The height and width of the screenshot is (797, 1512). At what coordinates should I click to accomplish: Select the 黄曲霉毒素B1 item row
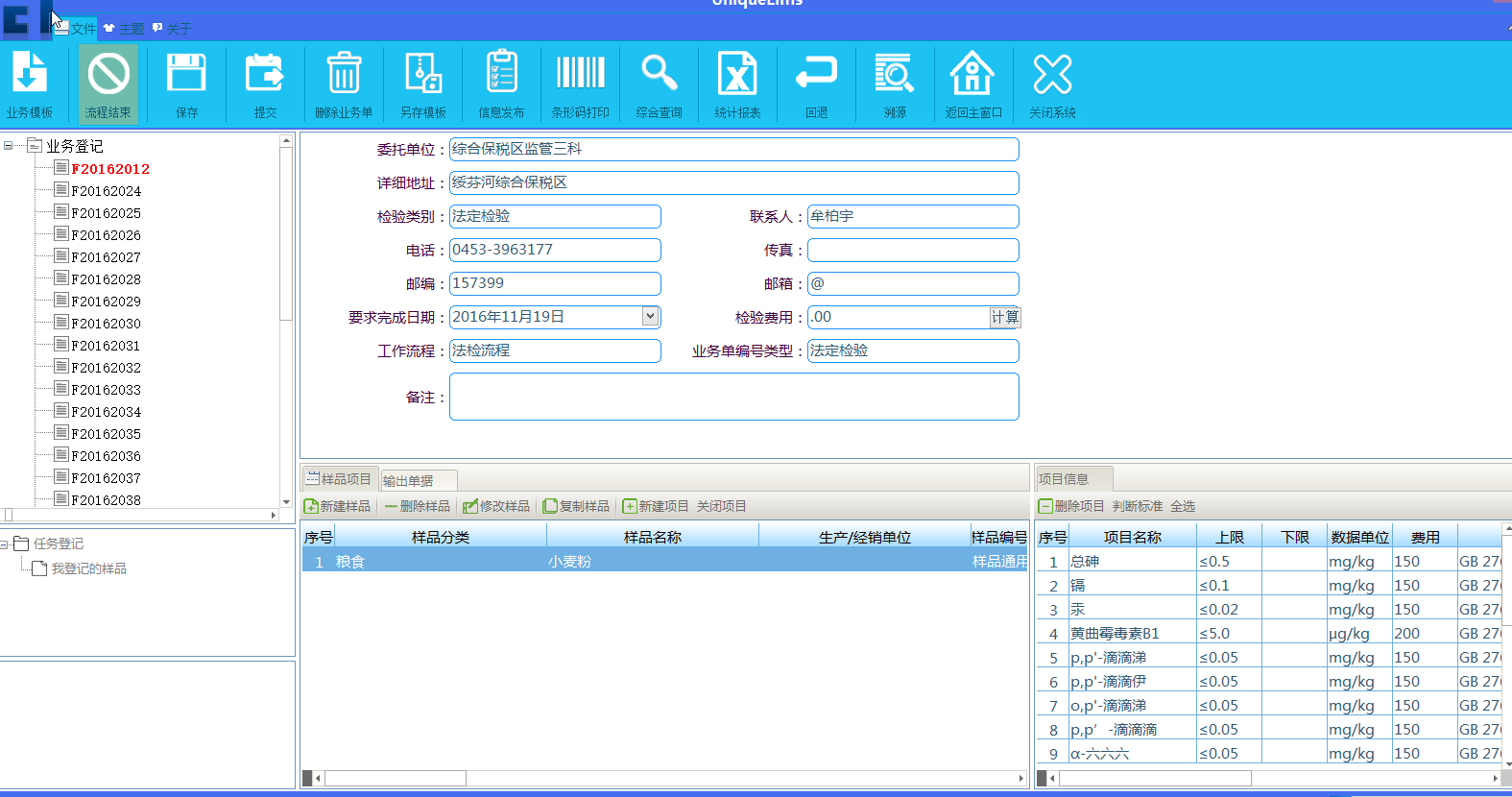pyautogui.click(x=1268, y=633)
